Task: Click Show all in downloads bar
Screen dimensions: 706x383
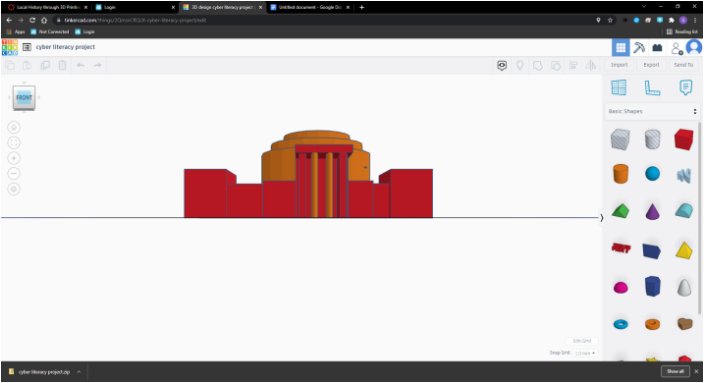Action: [676, 372]
